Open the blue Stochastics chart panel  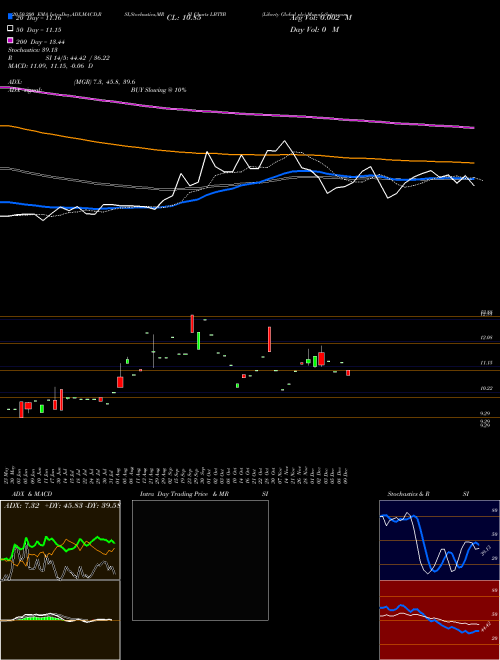click(439, 540)
